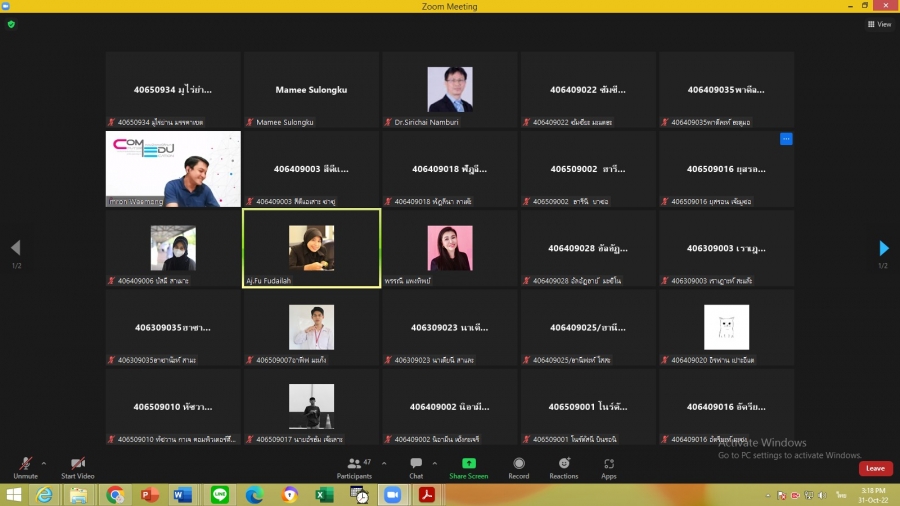Go to next gallery page arrow
The image size is (900, 506).
pos(883,248)
